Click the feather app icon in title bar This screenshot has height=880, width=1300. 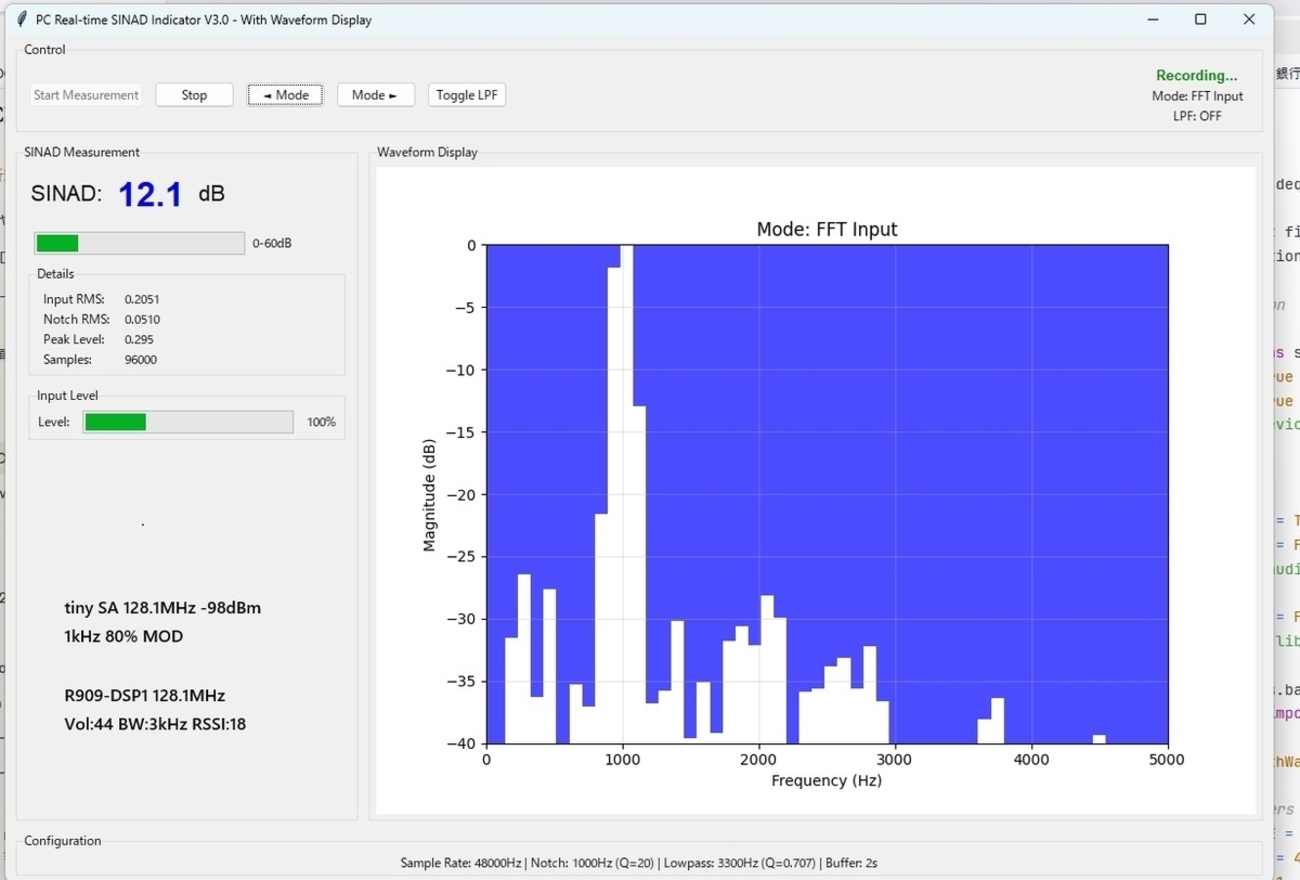pyautogui.click(x=22, y=19)
